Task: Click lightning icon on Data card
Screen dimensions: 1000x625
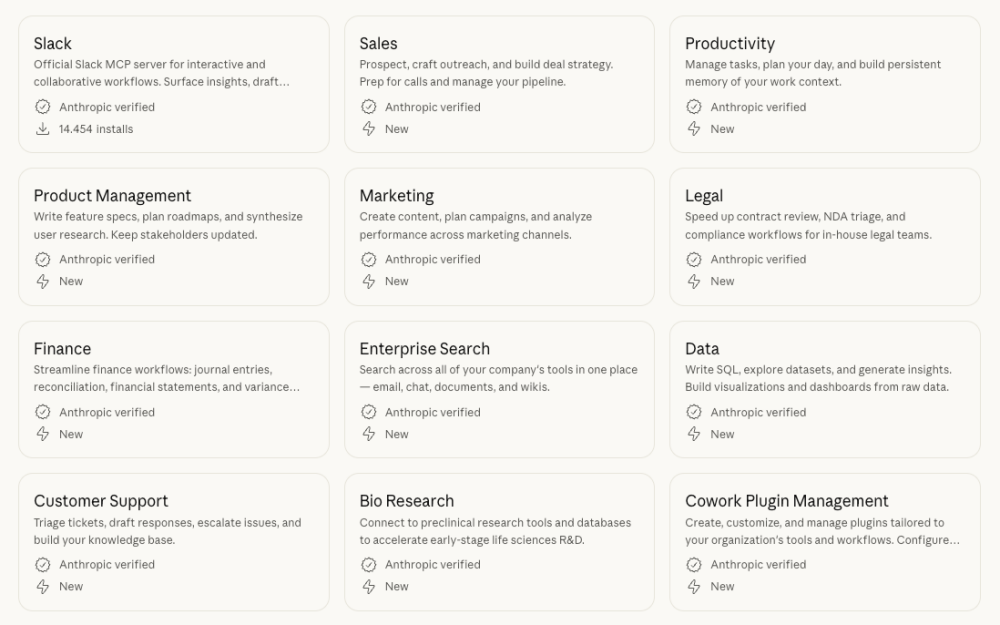Action: click(694, 434)
